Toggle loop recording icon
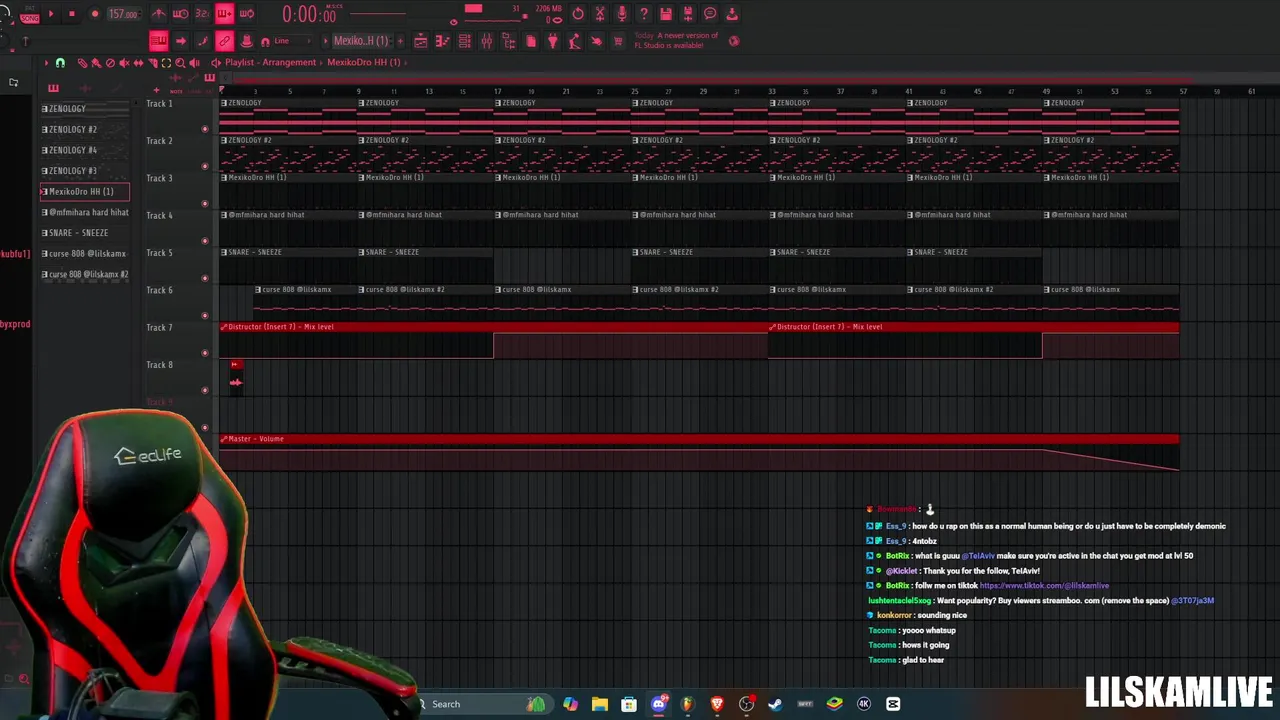This screenshot has width=1280, height=720. click(x=247, y=14)
